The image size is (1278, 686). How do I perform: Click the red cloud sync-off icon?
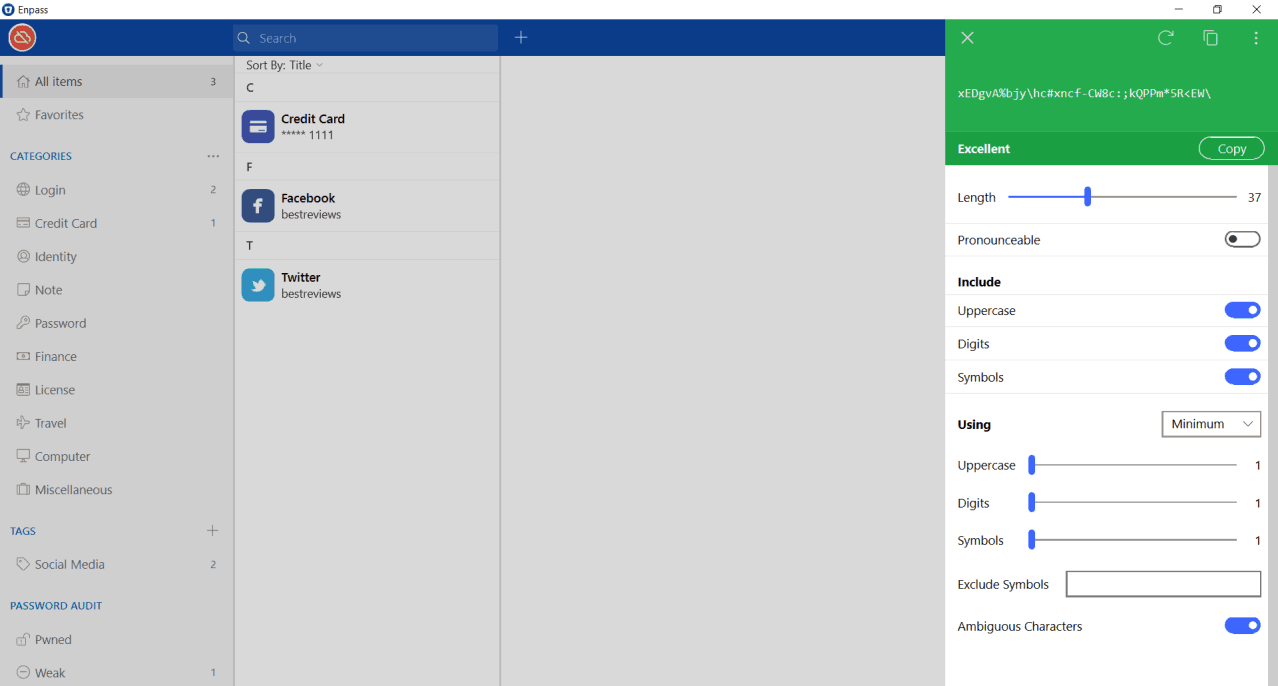(22, 38)
